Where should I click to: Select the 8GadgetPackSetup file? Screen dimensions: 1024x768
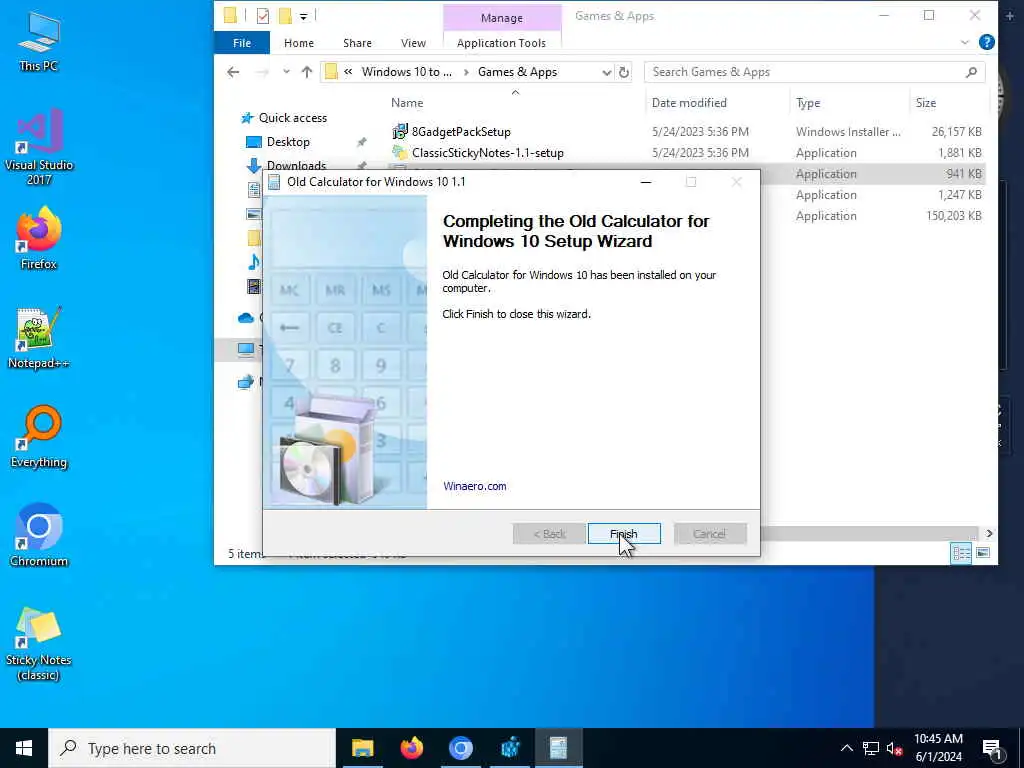pyautogui.click(x=461, y=132)
